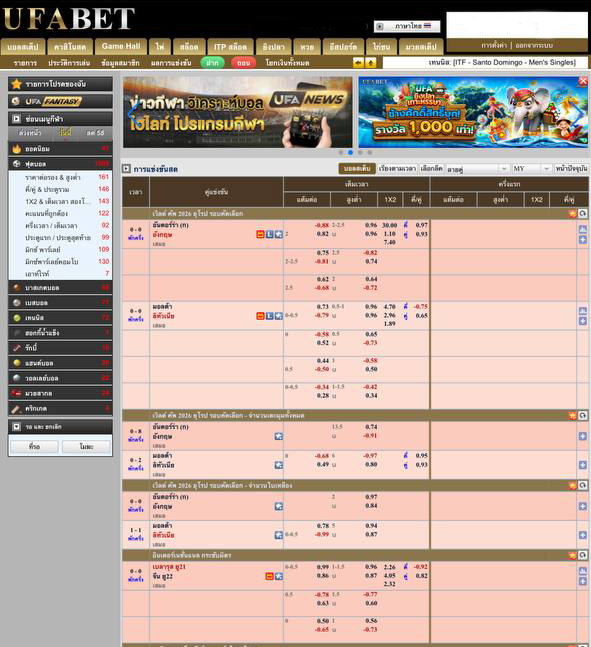Close the elephant promo banner
Screen dimensions: 591x647
pyautogui.click(x=583, y=81)
